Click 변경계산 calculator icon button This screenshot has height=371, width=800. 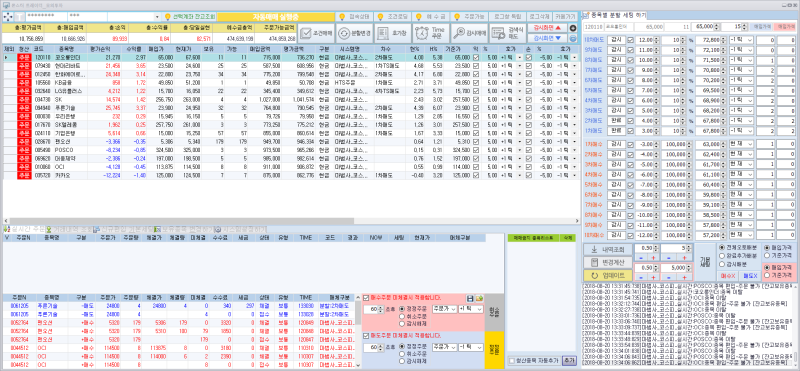click(x=607, y=262)
